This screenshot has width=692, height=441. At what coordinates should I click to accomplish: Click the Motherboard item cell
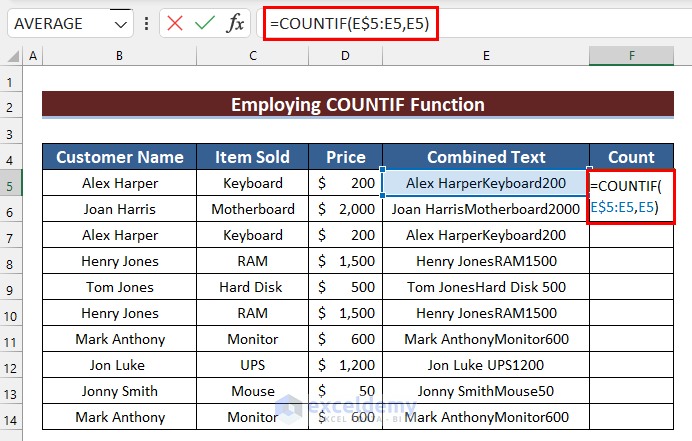253,210
